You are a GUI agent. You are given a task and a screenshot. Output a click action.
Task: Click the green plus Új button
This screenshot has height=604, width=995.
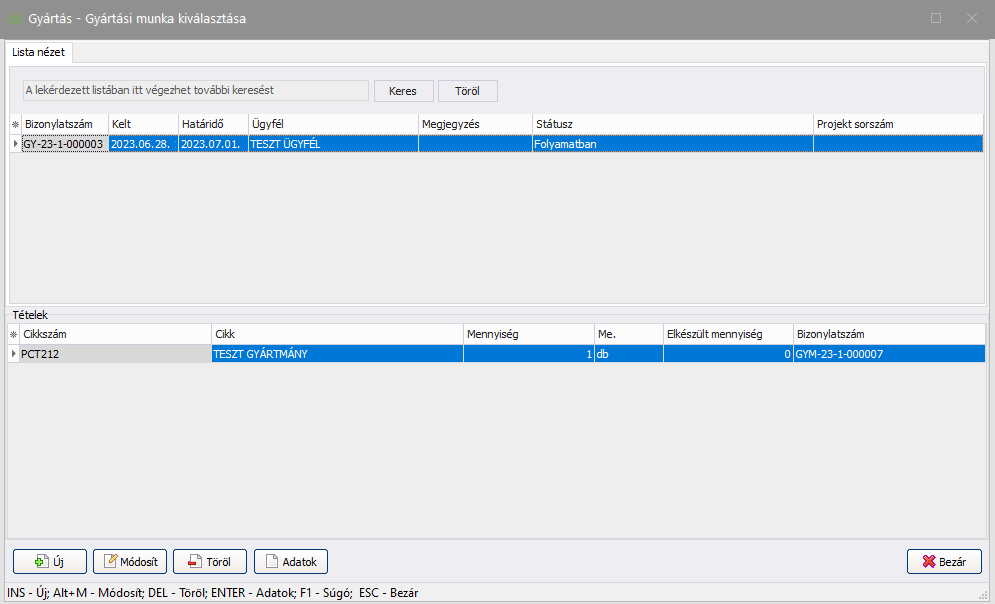(x=49, y=562)
